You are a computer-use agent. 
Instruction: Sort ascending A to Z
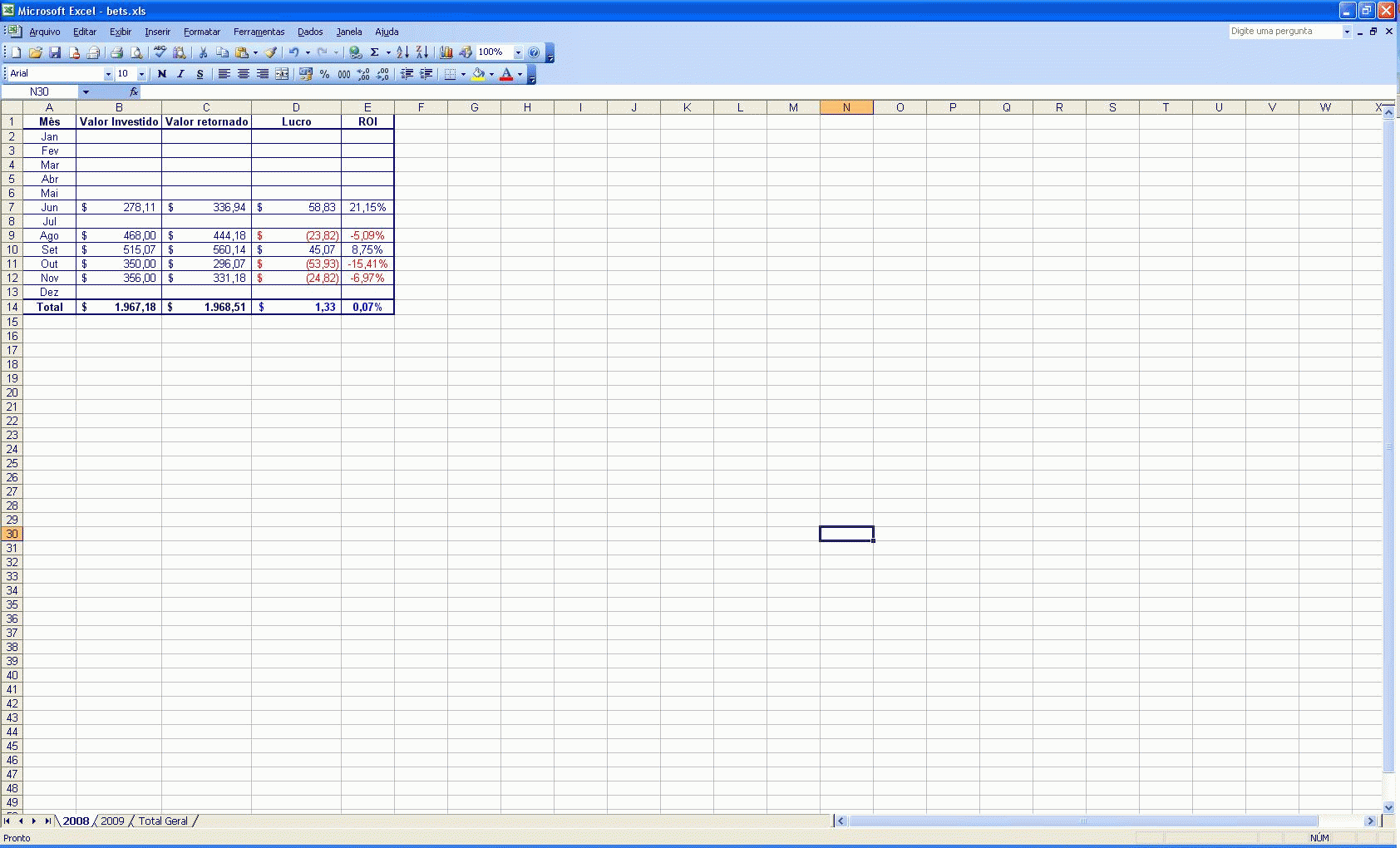pyautogui.click(x=402, y=52)
